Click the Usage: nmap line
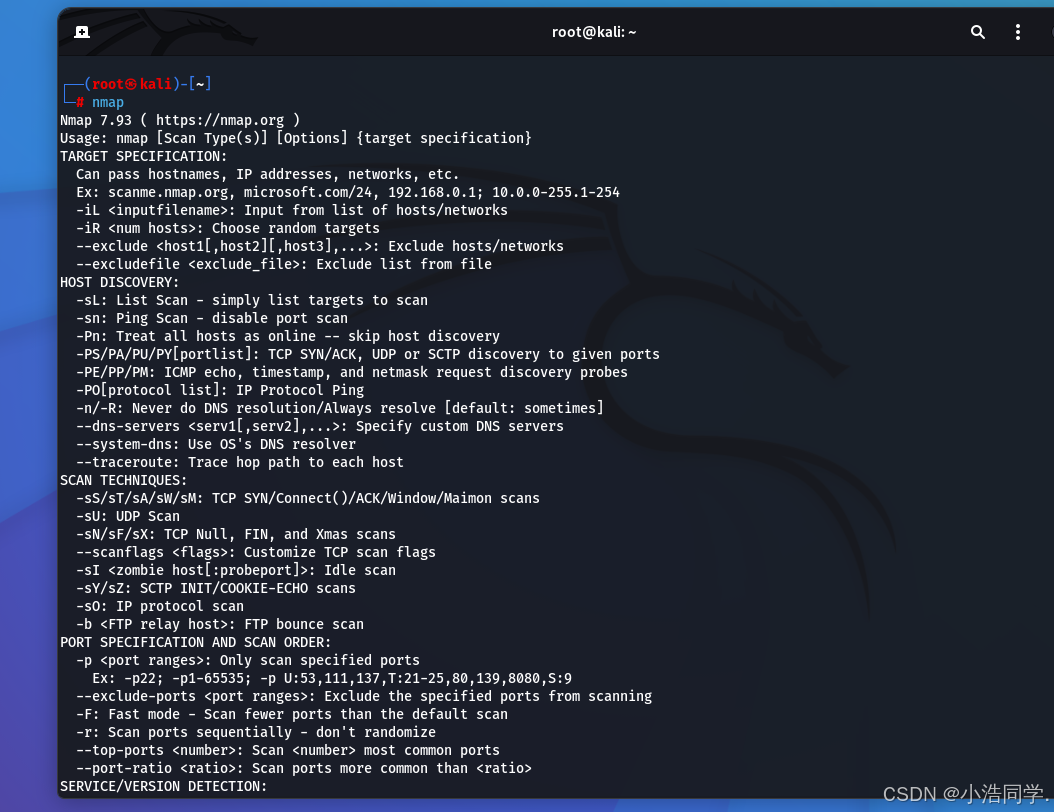The height and width of the screenshot is (812, 1054). point(296,138)
